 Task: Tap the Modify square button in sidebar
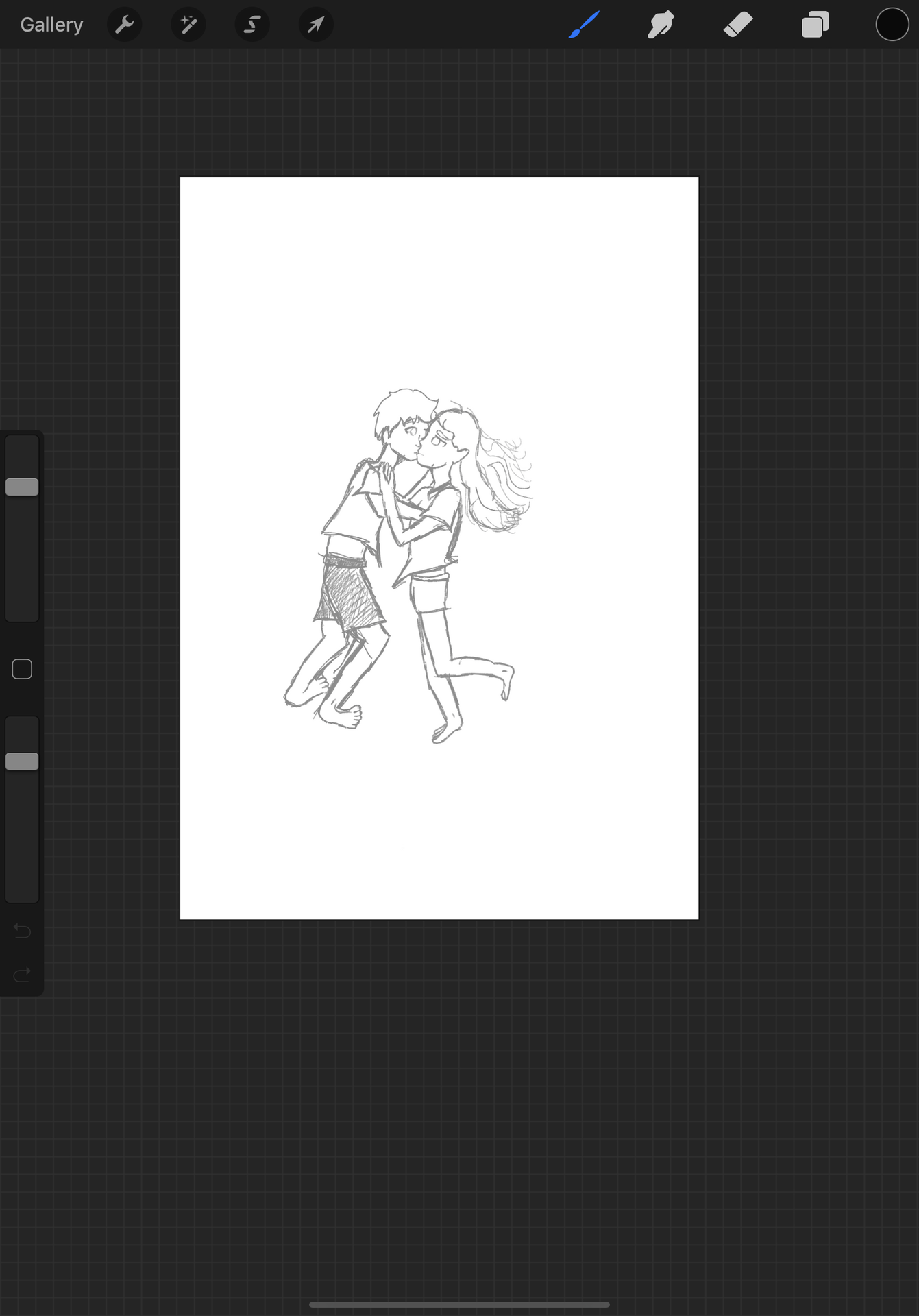[22, 669]
